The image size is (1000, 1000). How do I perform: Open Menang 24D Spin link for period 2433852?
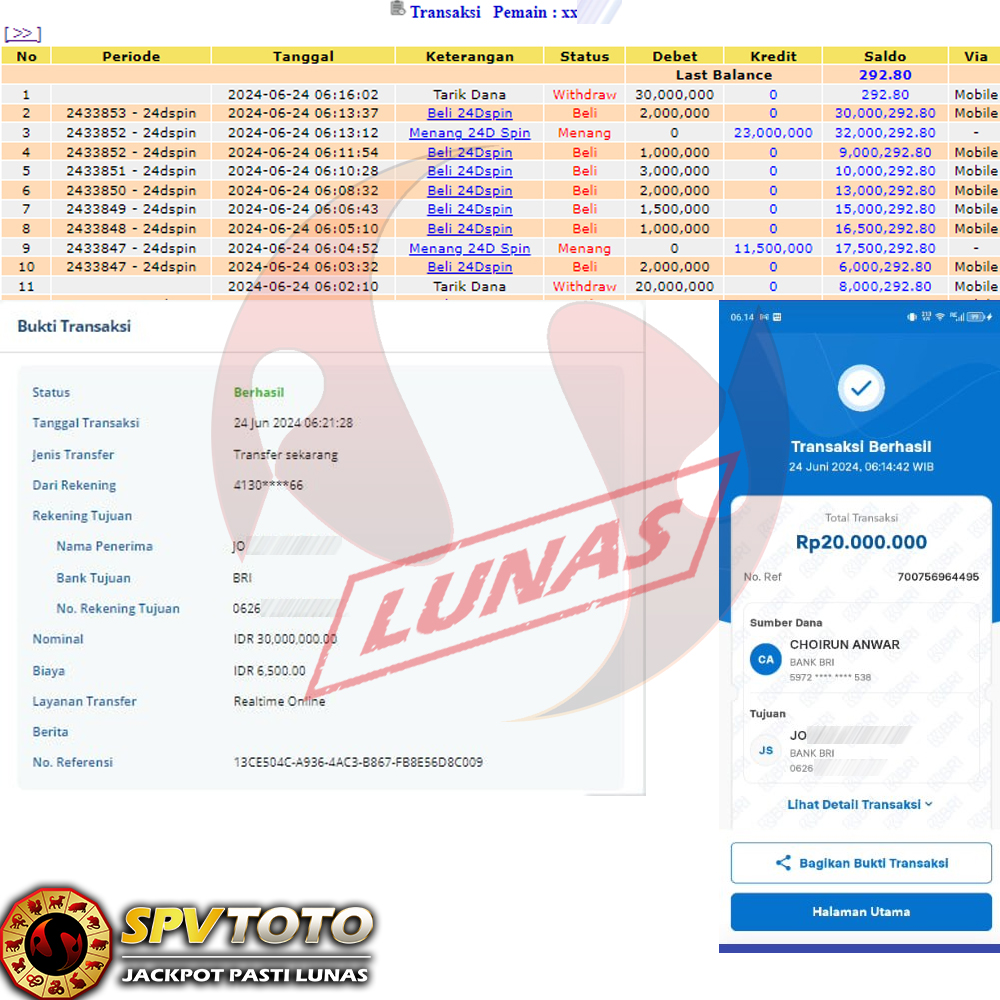[x=469, y=133]
